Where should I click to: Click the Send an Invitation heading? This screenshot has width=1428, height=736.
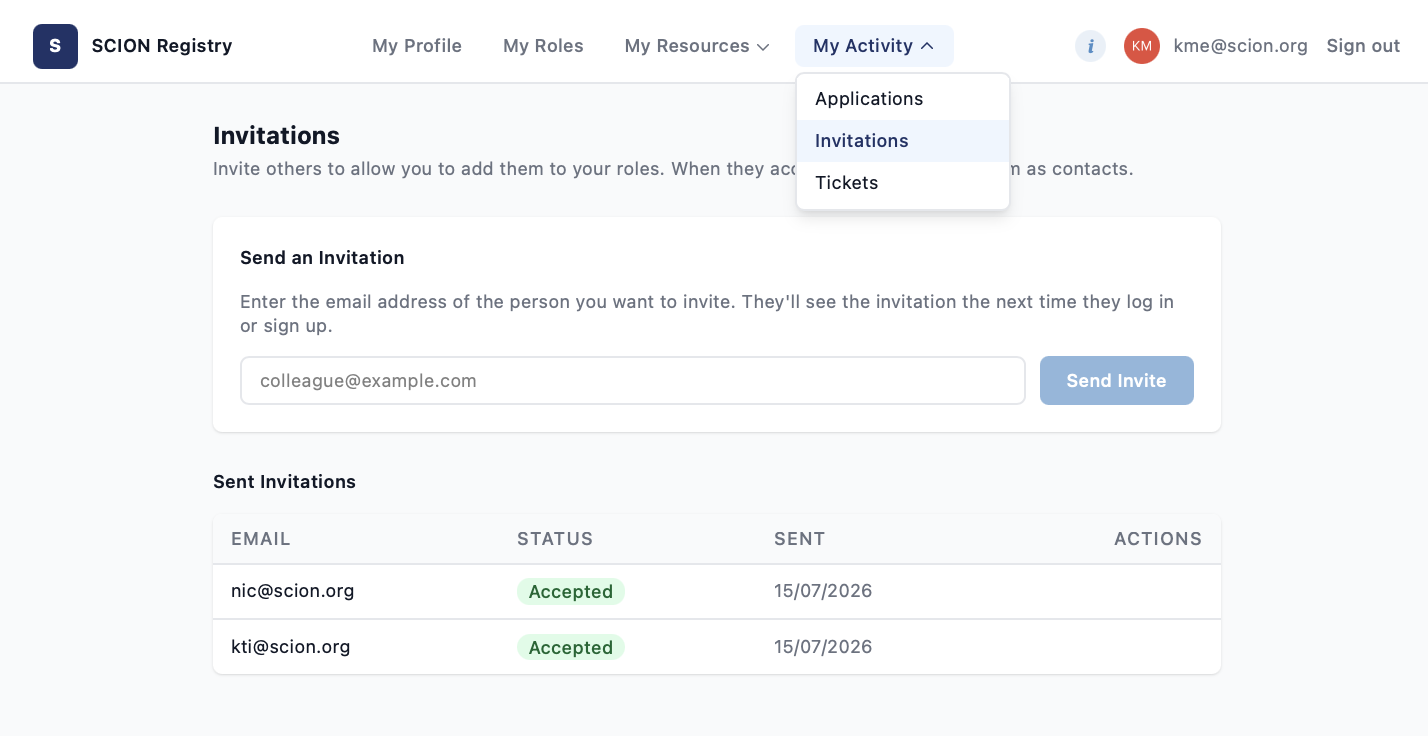pyautogui.click(x=322, y=258)
